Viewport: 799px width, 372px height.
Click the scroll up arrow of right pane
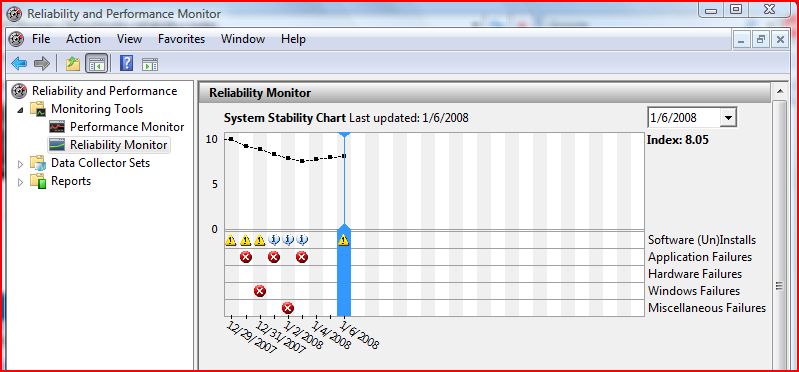tap(779, 92)
